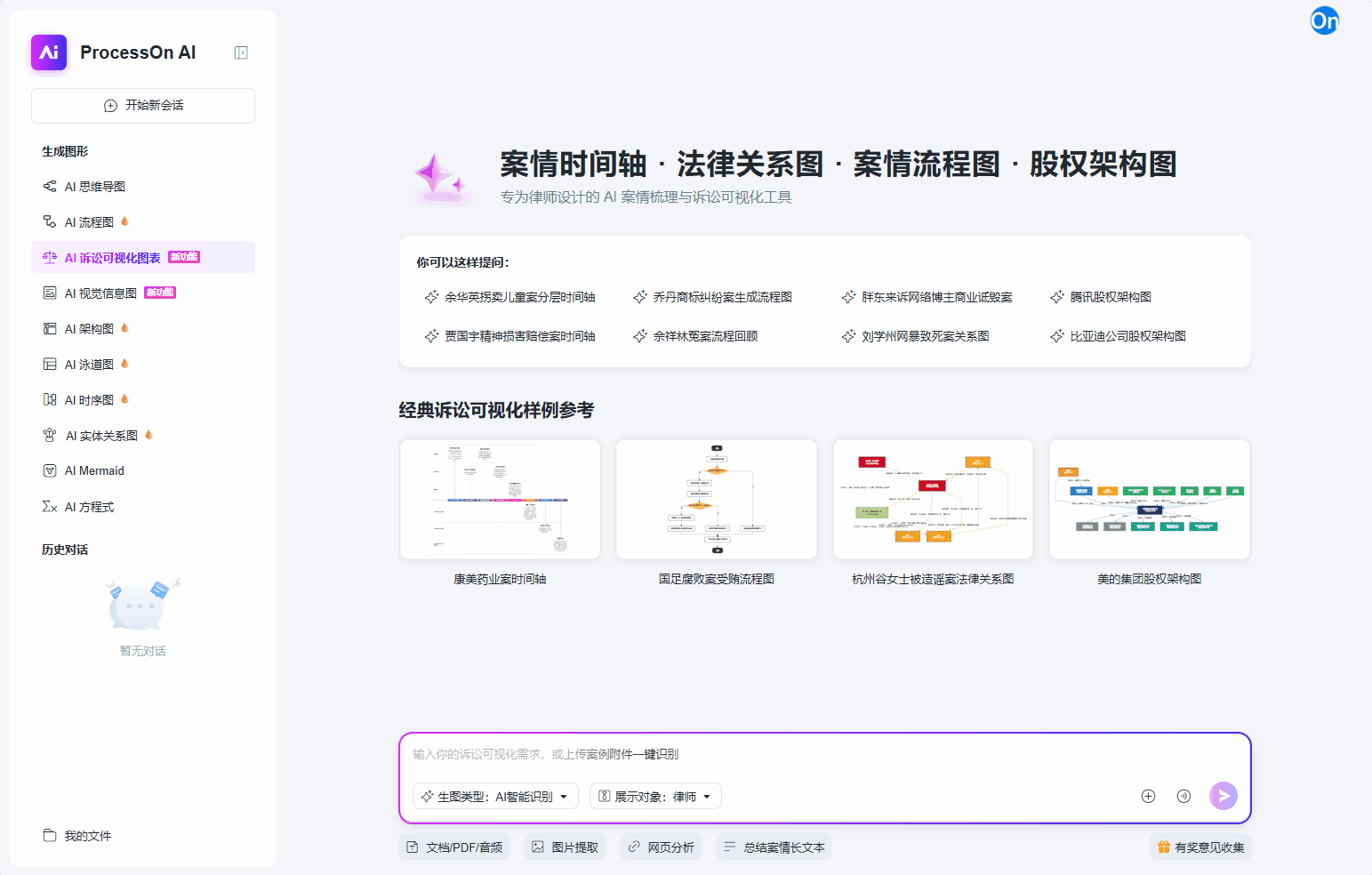1372x875 pixels.
Task: Click the 总结案情长文本 button
Action: click(x=774, y=847)
